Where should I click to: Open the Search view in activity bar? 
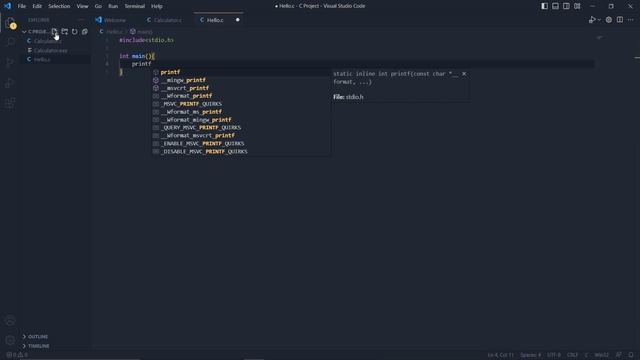pos(10,42)
